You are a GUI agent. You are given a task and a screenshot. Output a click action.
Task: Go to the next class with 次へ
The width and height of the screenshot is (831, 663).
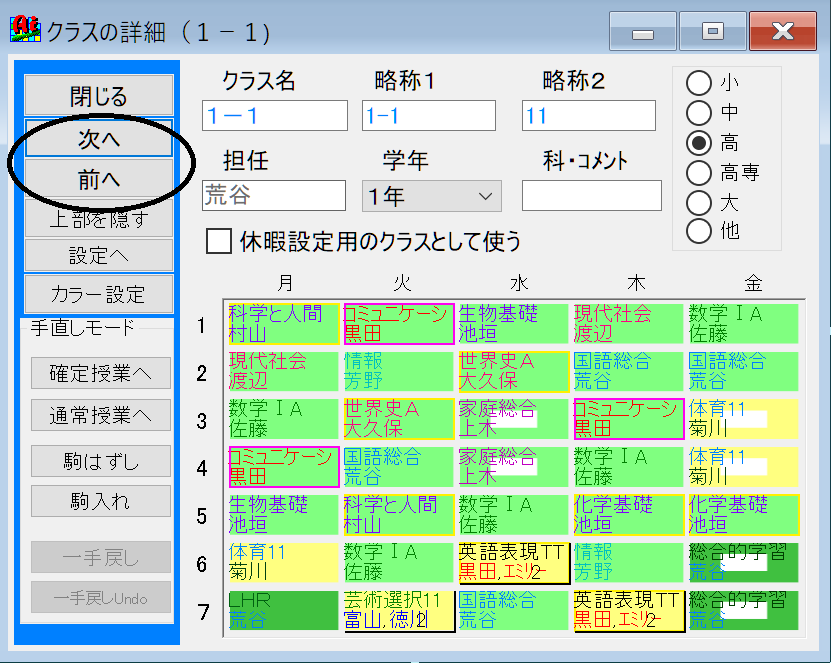tap(99, 138)
